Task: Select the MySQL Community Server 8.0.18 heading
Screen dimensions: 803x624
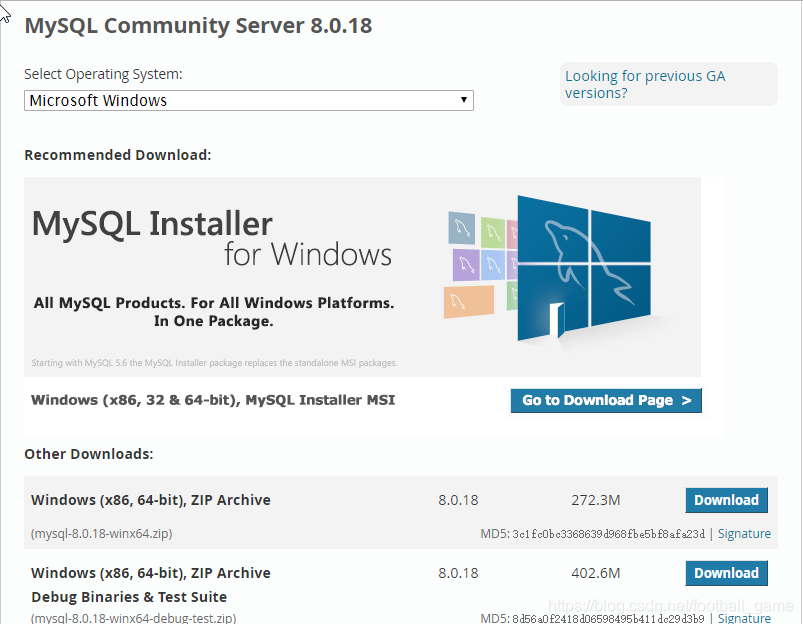Action: [x=198, y=26]
